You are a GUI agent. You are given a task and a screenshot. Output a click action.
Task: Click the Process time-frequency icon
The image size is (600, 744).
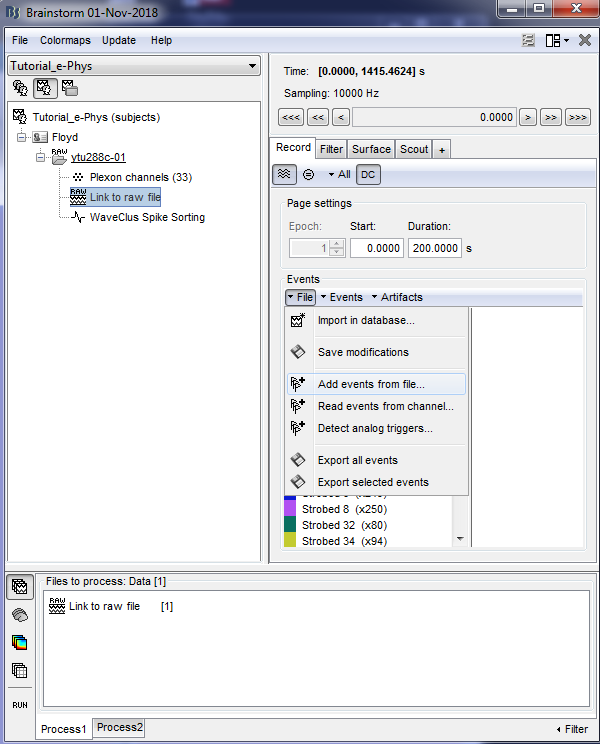tap(20, 642)
